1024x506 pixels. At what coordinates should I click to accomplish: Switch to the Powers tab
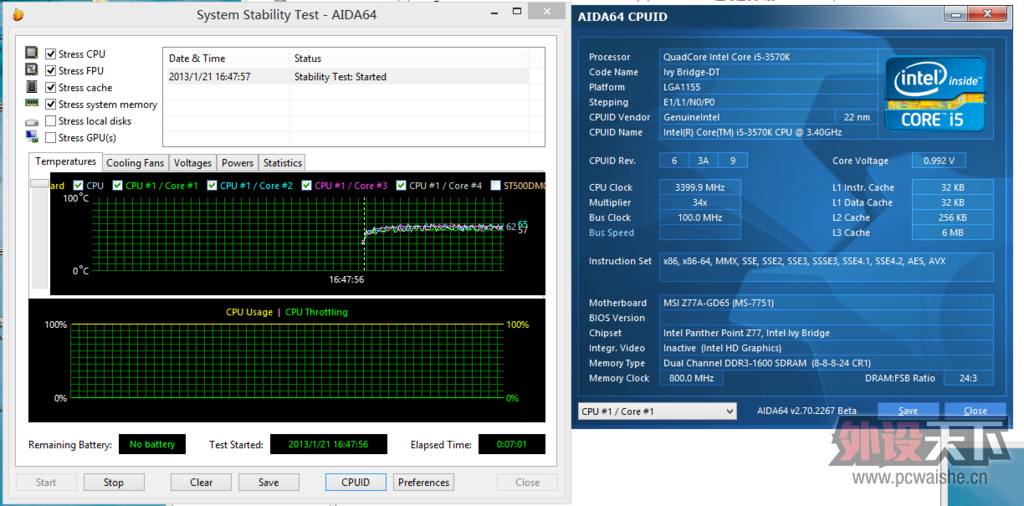point(238,163)
